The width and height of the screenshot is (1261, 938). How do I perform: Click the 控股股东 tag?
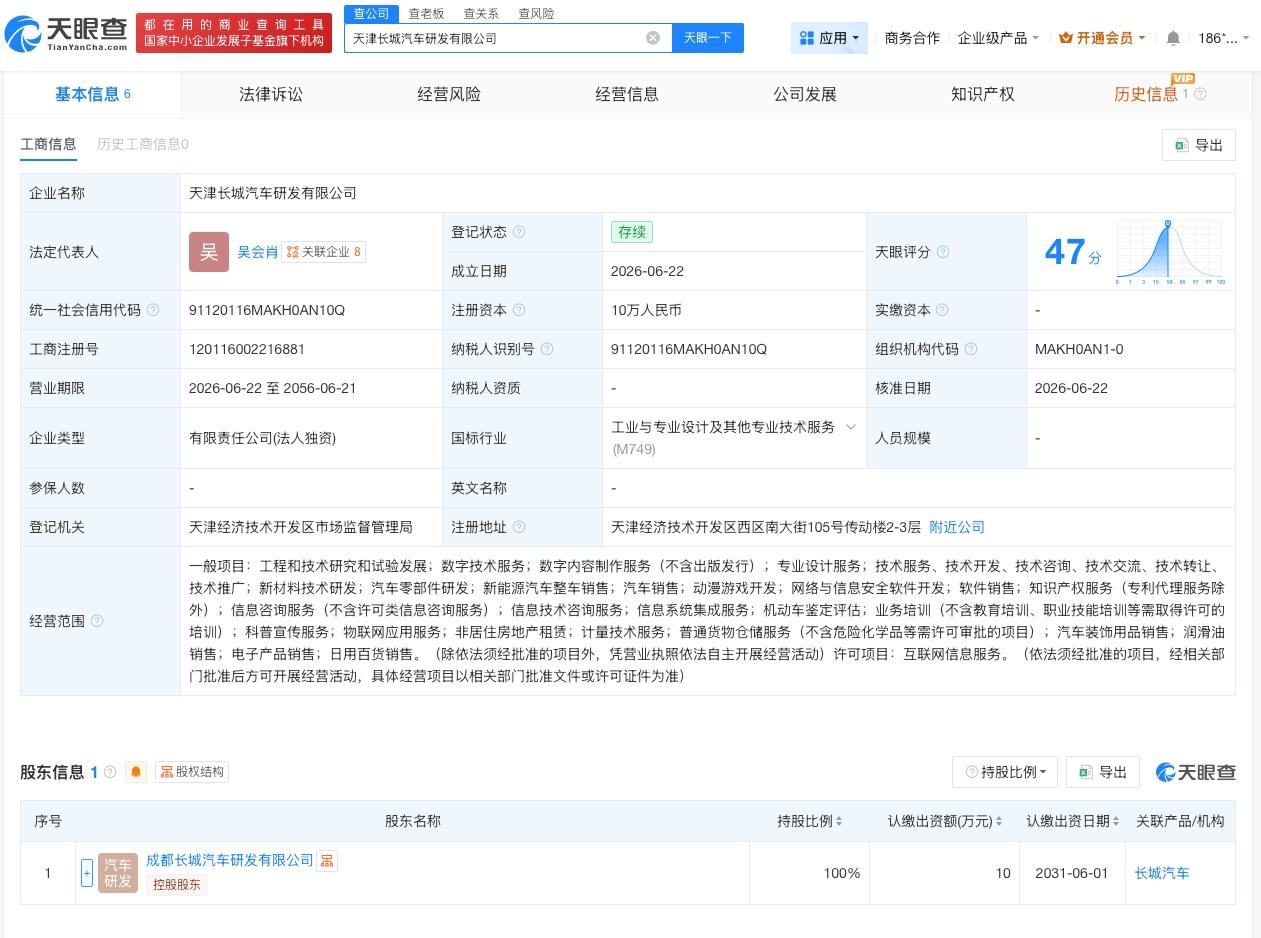click(177, 884)
